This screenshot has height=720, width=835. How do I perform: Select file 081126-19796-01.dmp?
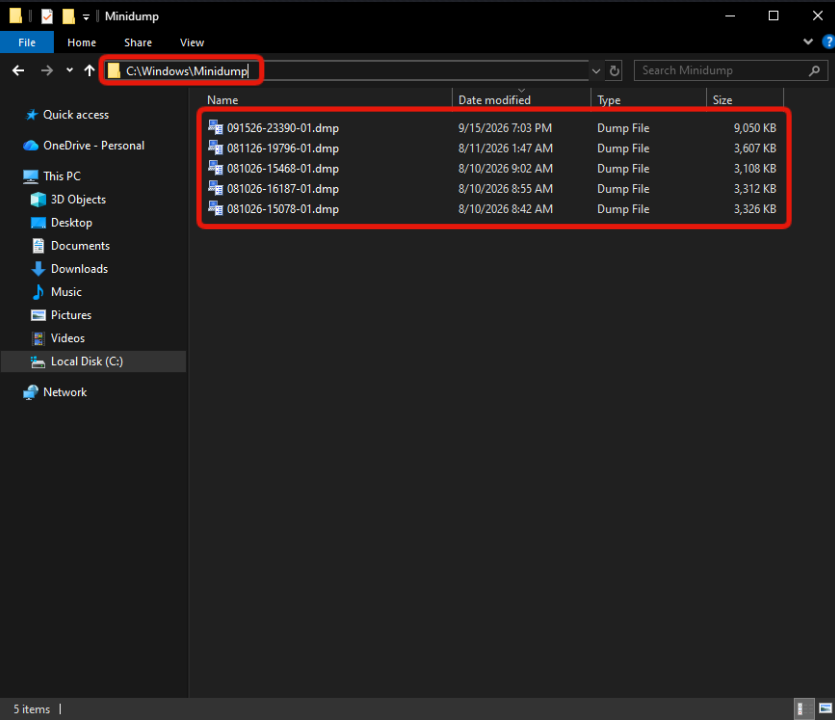click(283, 148)
